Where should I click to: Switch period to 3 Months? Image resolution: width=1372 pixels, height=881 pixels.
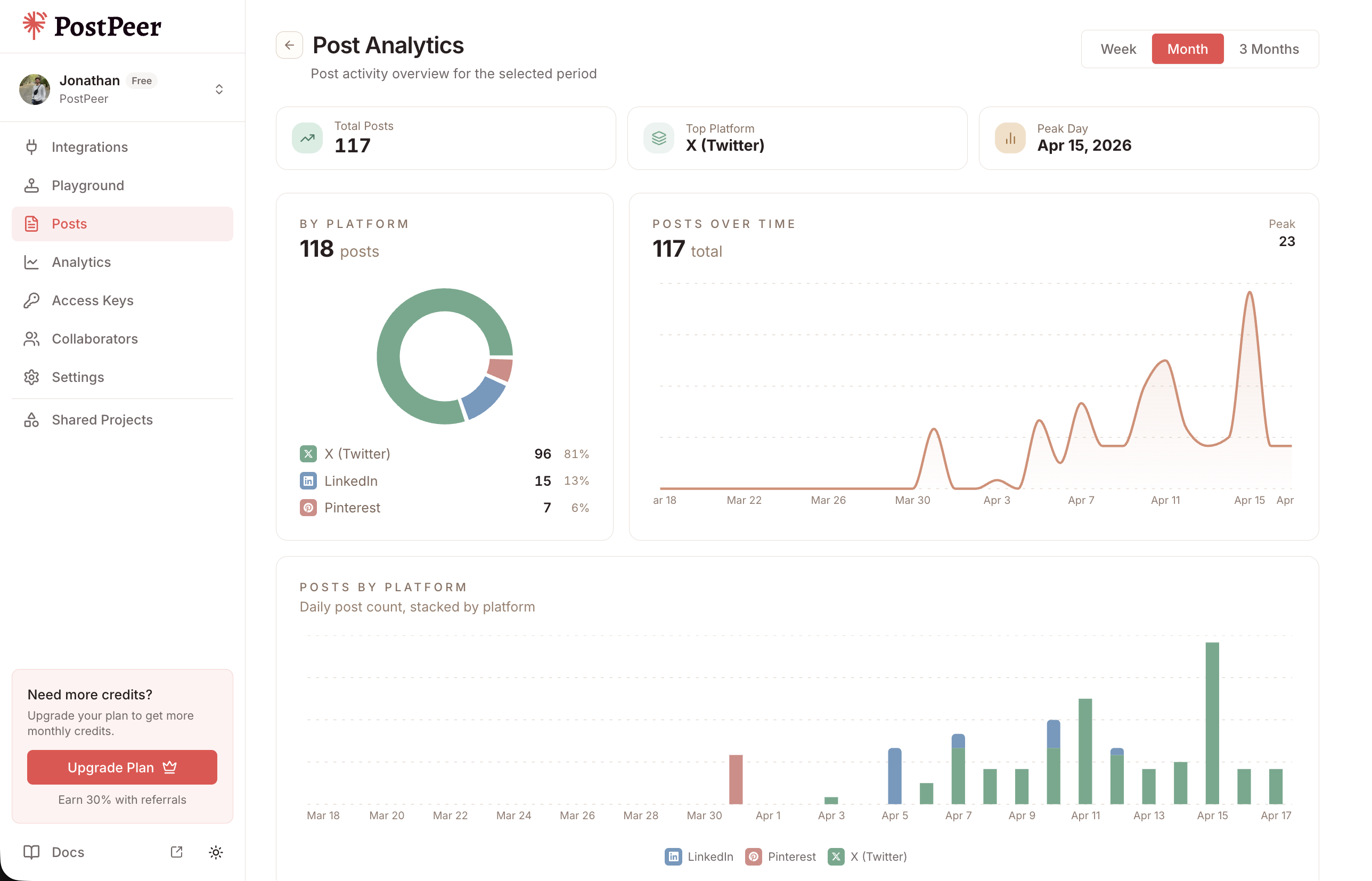[x=1269, y=49]
